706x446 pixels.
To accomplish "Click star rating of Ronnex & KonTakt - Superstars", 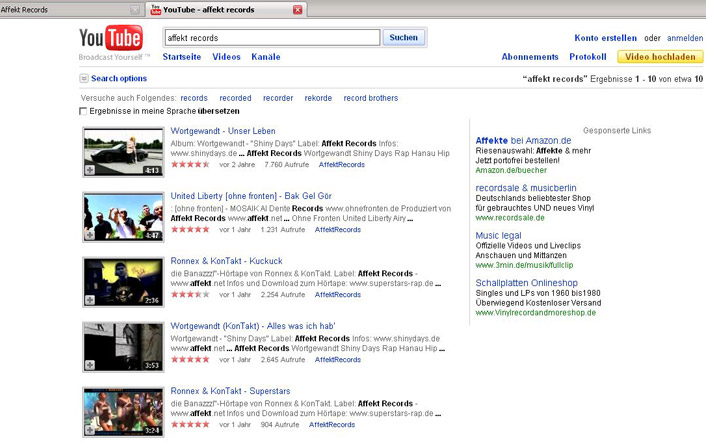I will (190, 424).
